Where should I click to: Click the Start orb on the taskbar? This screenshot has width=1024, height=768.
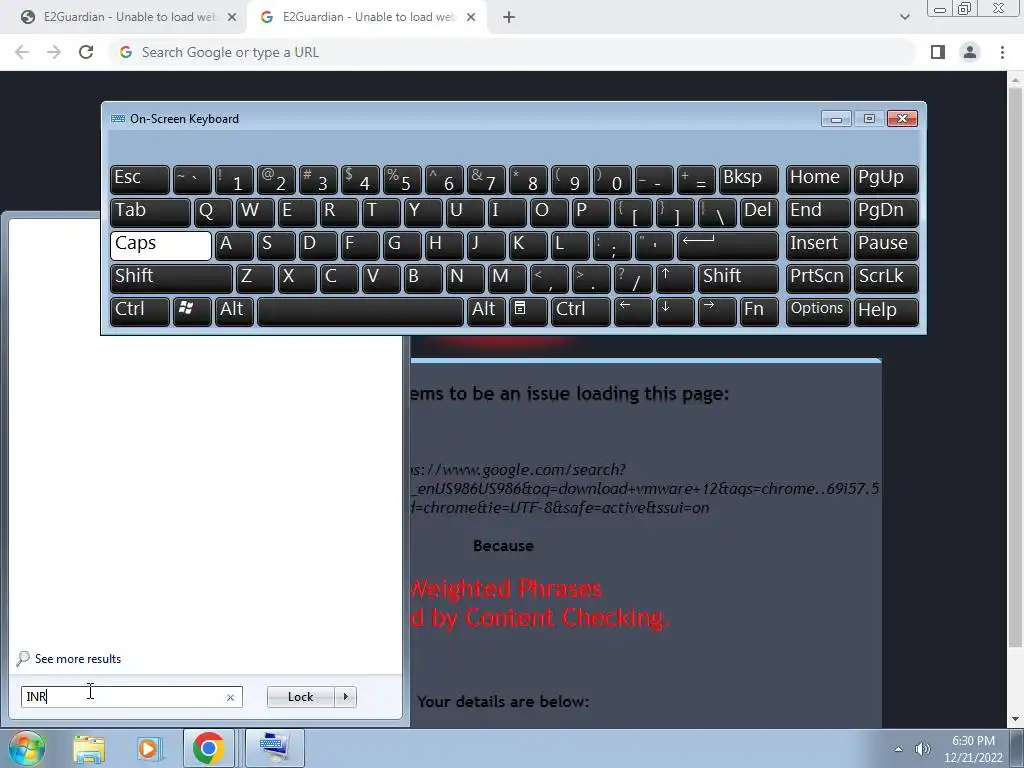26,748
